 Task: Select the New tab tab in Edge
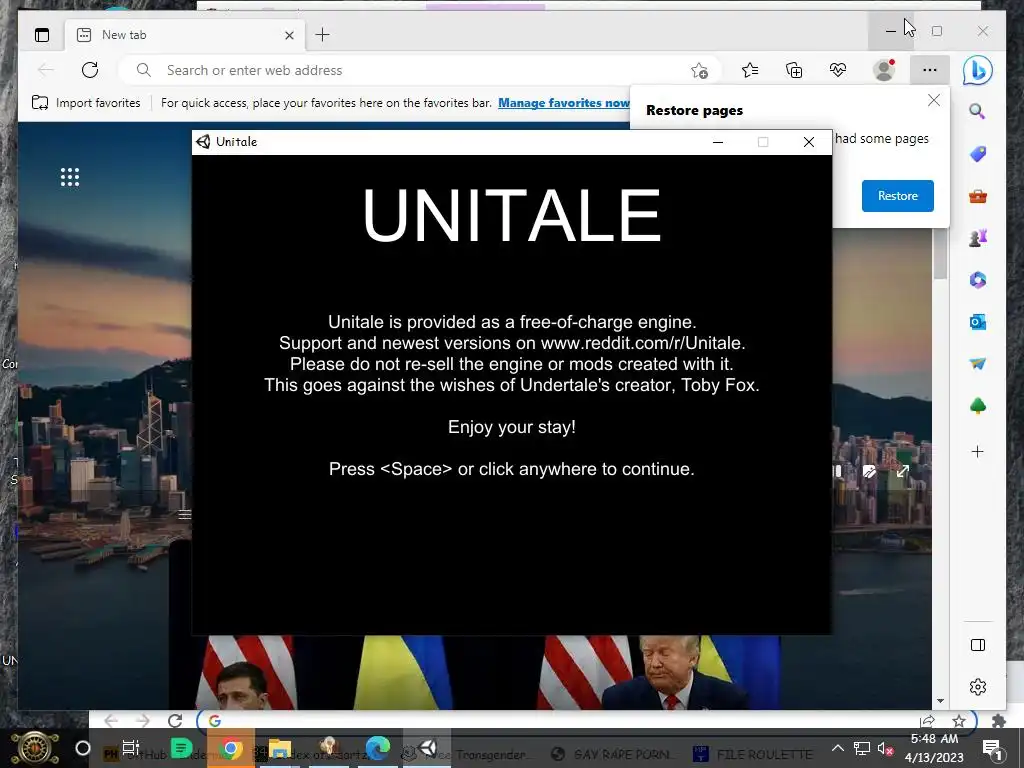tap(184, 35)
